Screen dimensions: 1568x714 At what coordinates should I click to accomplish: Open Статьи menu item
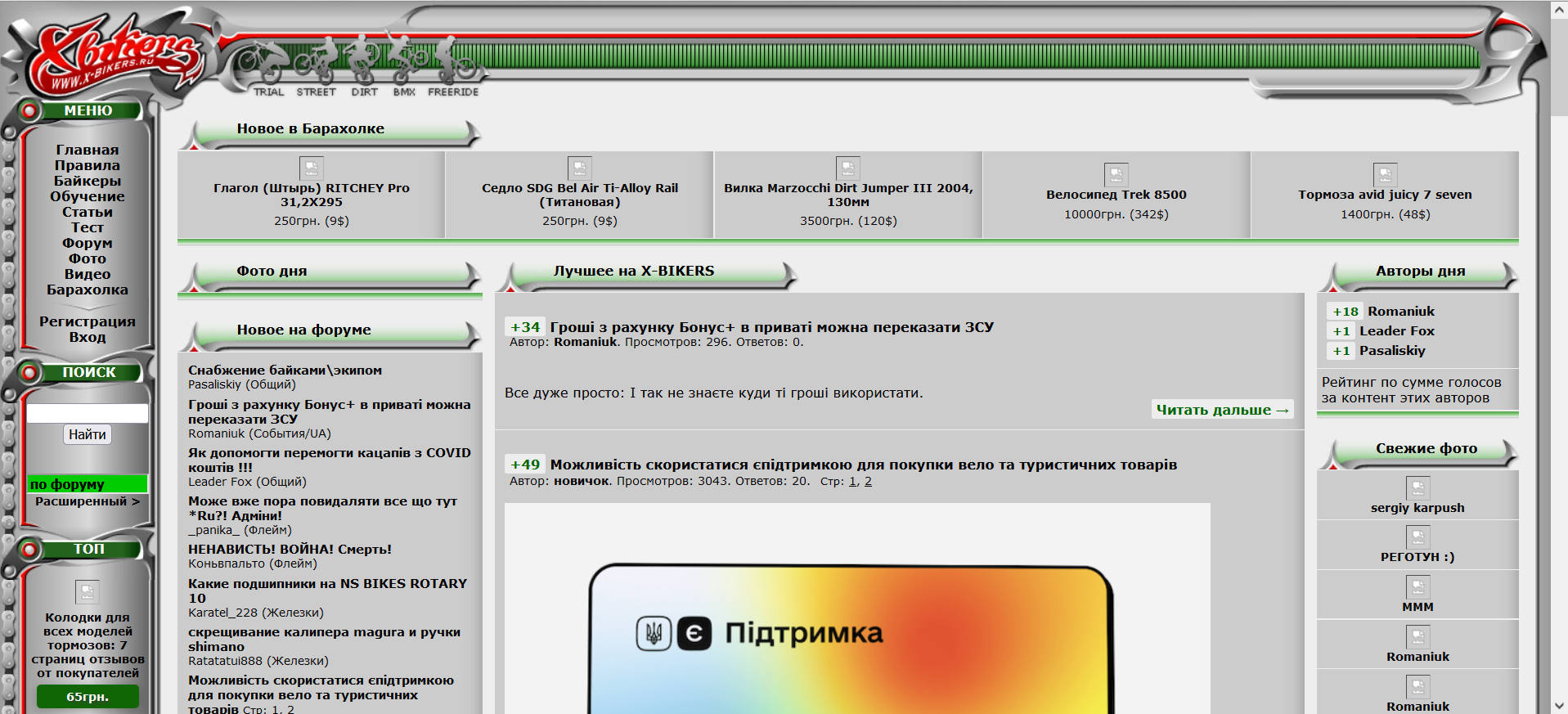(88, 212)
